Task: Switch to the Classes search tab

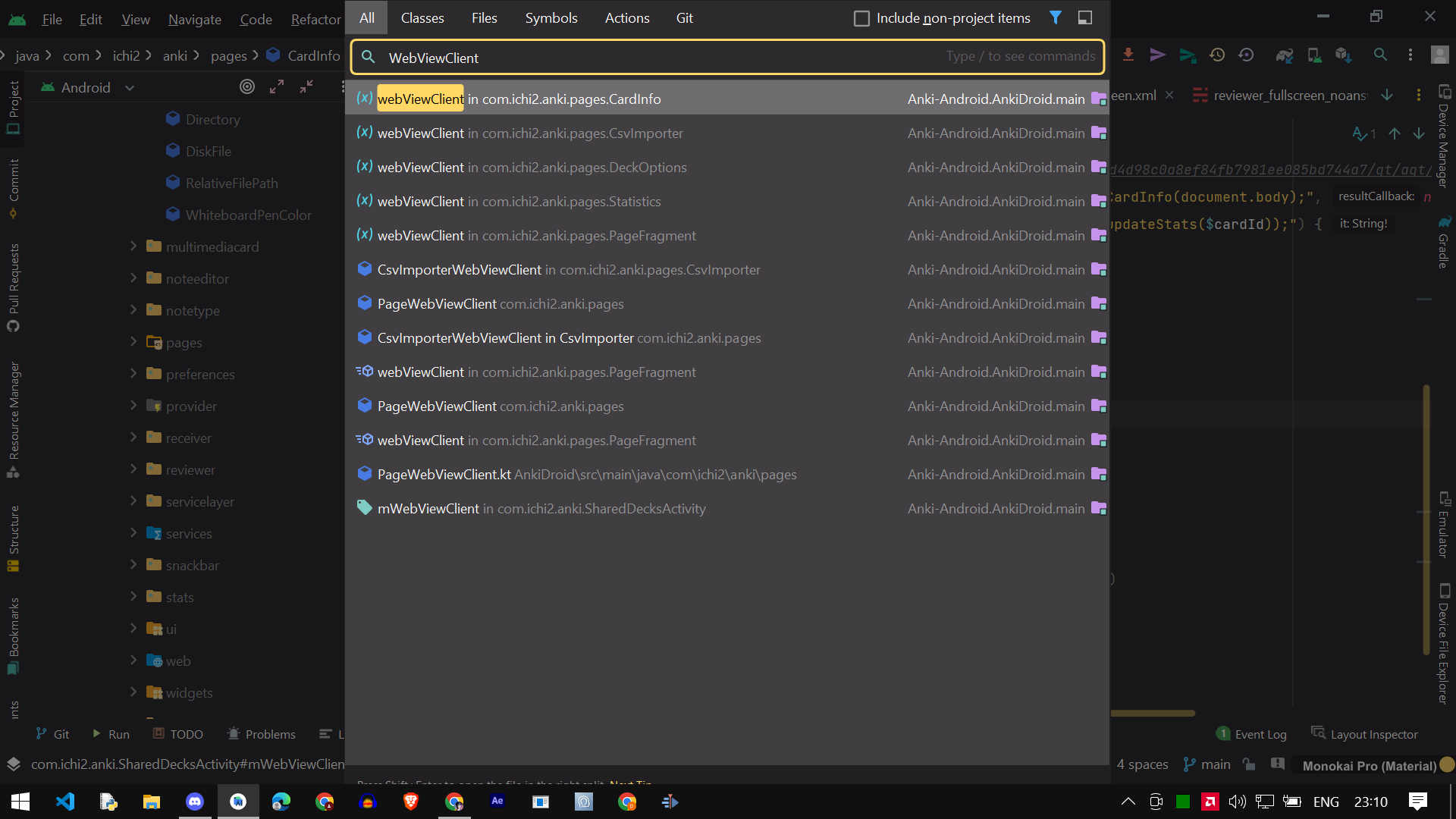Action: pyautogui.click(x=422, y=17)
